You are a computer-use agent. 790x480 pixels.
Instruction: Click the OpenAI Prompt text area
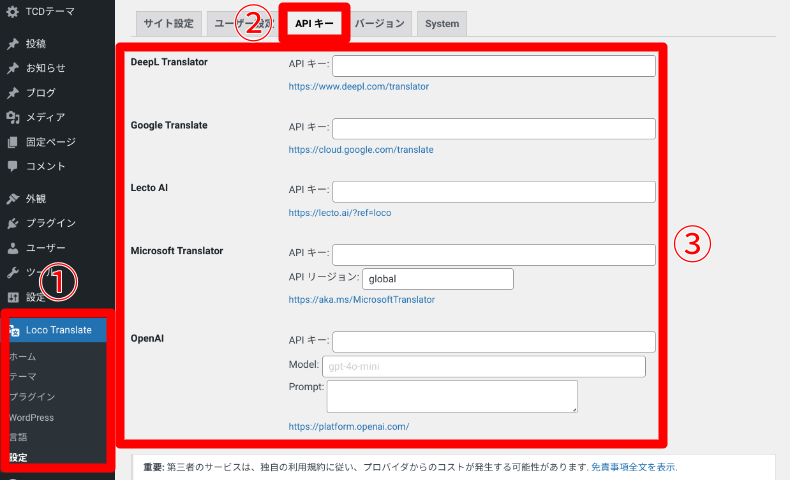(452, 396)
